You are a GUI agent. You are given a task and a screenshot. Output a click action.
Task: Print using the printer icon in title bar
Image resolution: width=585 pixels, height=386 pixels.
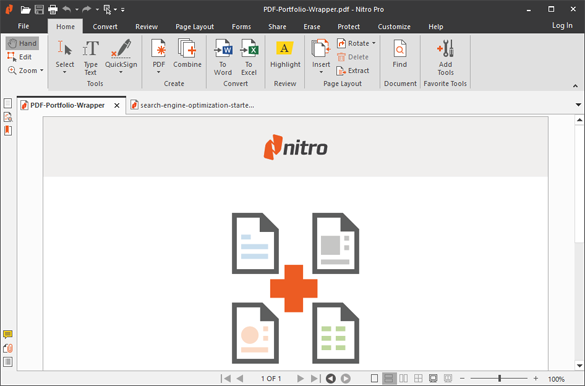pos(53,10)
